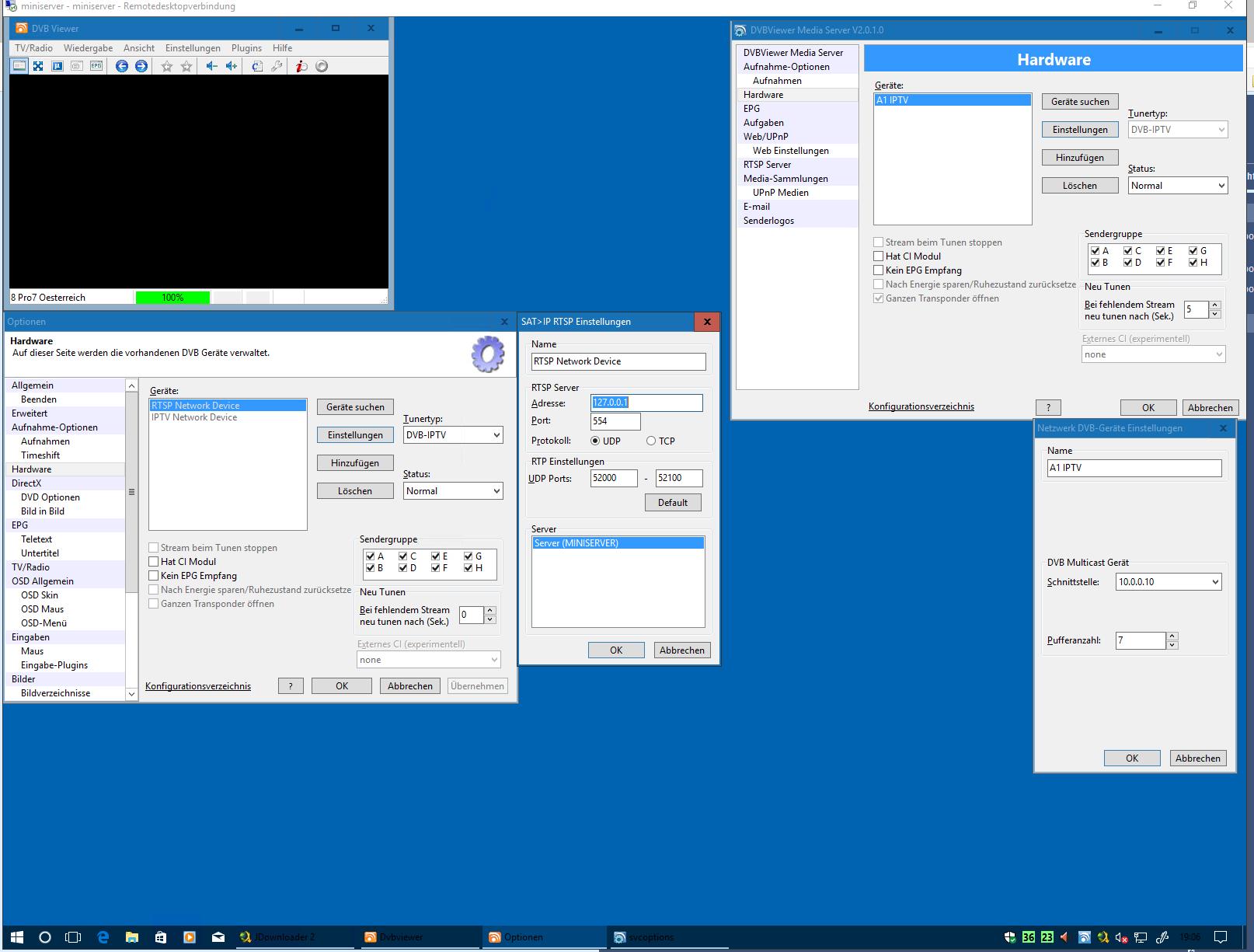Open the wrench settings icon in toolbar
Screen dimensions: 1254x952
point(277,66)
